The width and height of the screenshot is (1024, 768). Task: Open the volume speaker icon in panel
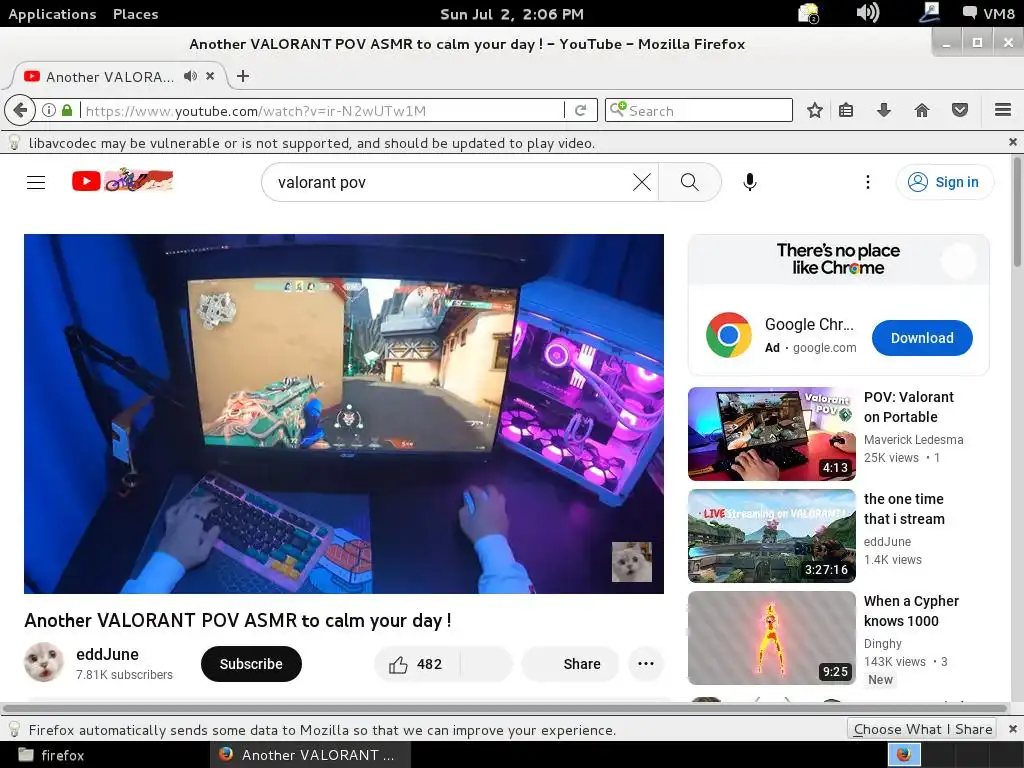(x=867, y=12)
